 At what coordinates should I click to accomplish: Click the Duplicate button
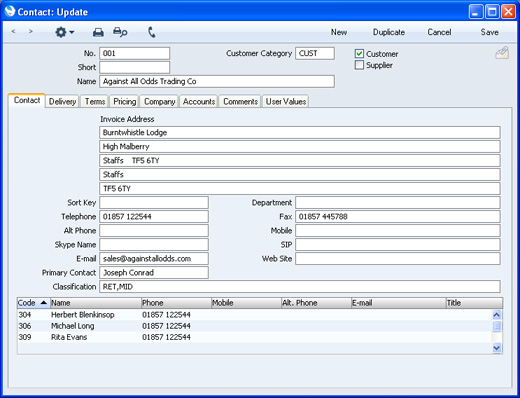pos(389,32)
